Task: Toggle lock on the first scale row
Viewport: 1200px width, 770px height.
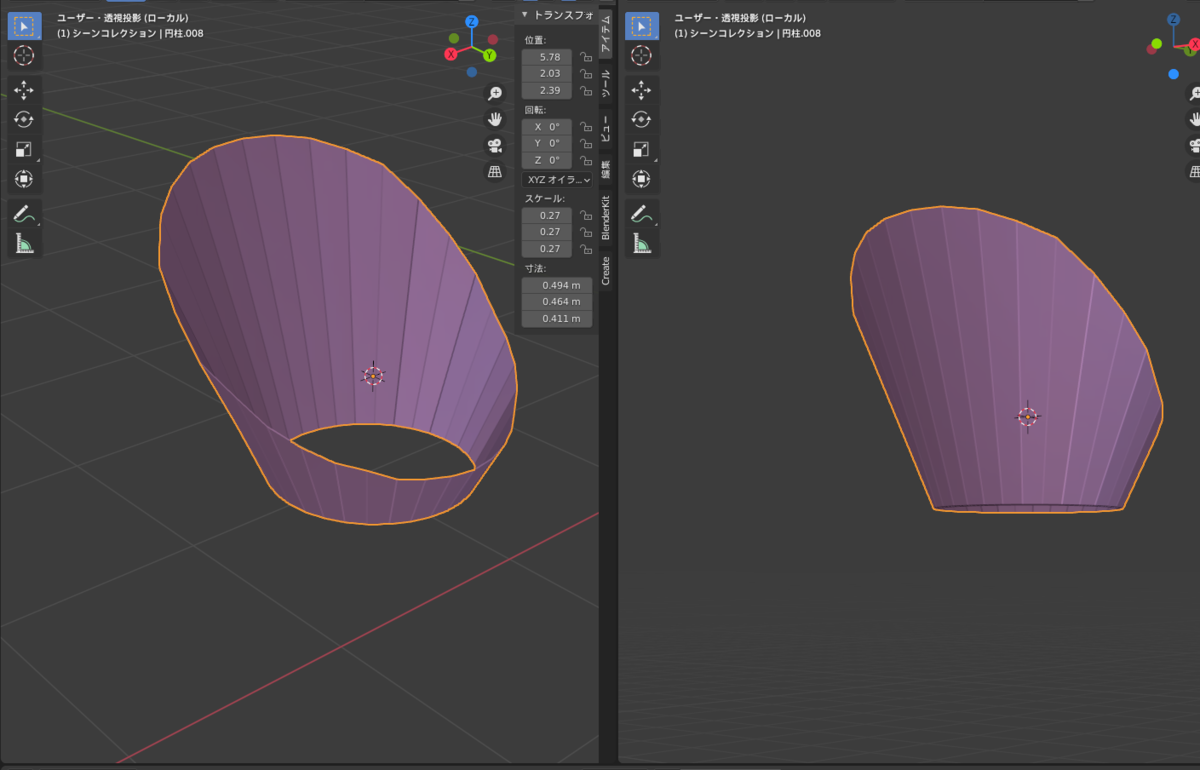Action: pos(586,215)
